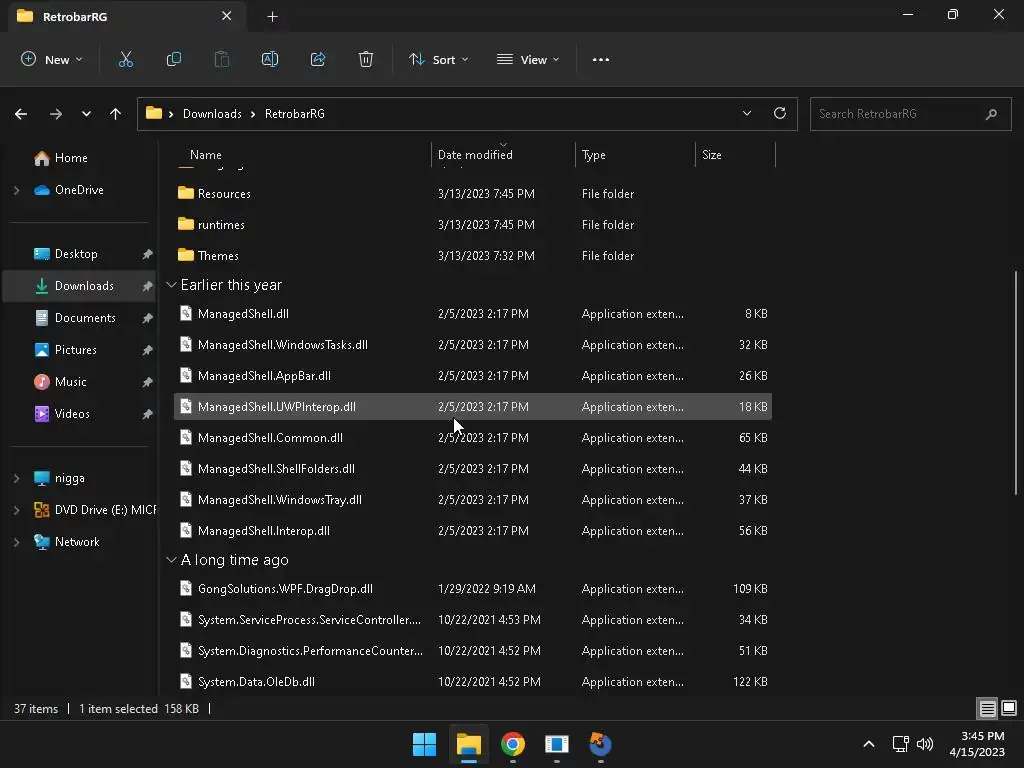Open the View options dropdown
This screenshot has height=768, width=1024.
click(x=528, y=59)
